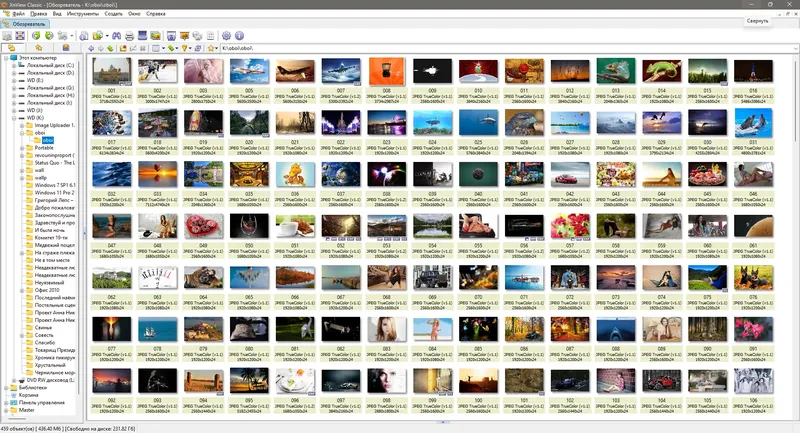This screenshot has width=800, height=433.
Task: Expand the Офис 2010 folder node
Action: pos(22,290)
